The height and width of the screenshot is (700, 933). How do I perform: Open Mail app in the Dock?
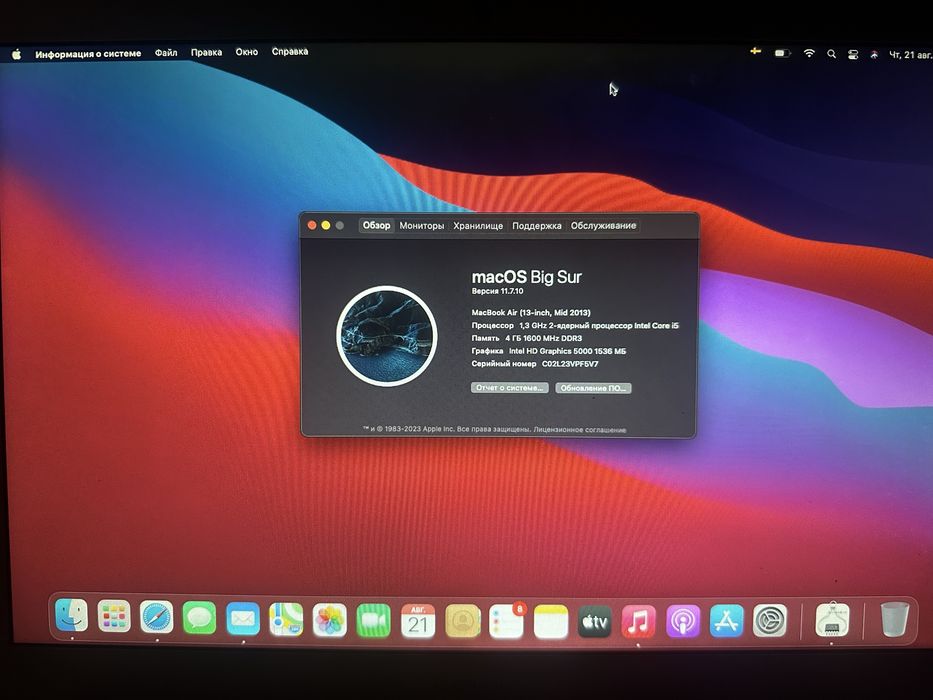click(x=243, y=619)
